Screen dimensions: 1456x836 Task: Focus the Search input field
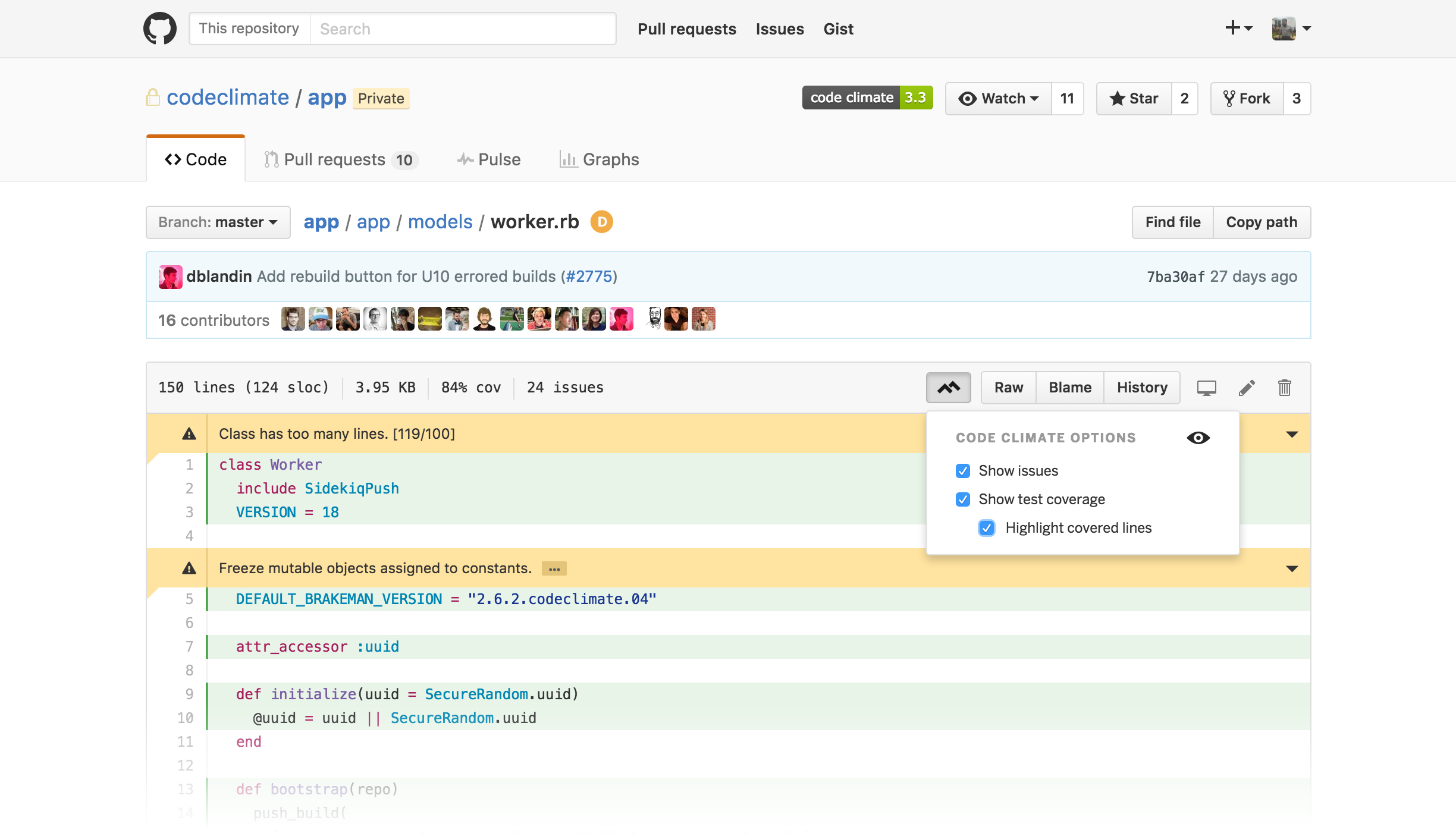pyautogui.click(x=463, y=29)
